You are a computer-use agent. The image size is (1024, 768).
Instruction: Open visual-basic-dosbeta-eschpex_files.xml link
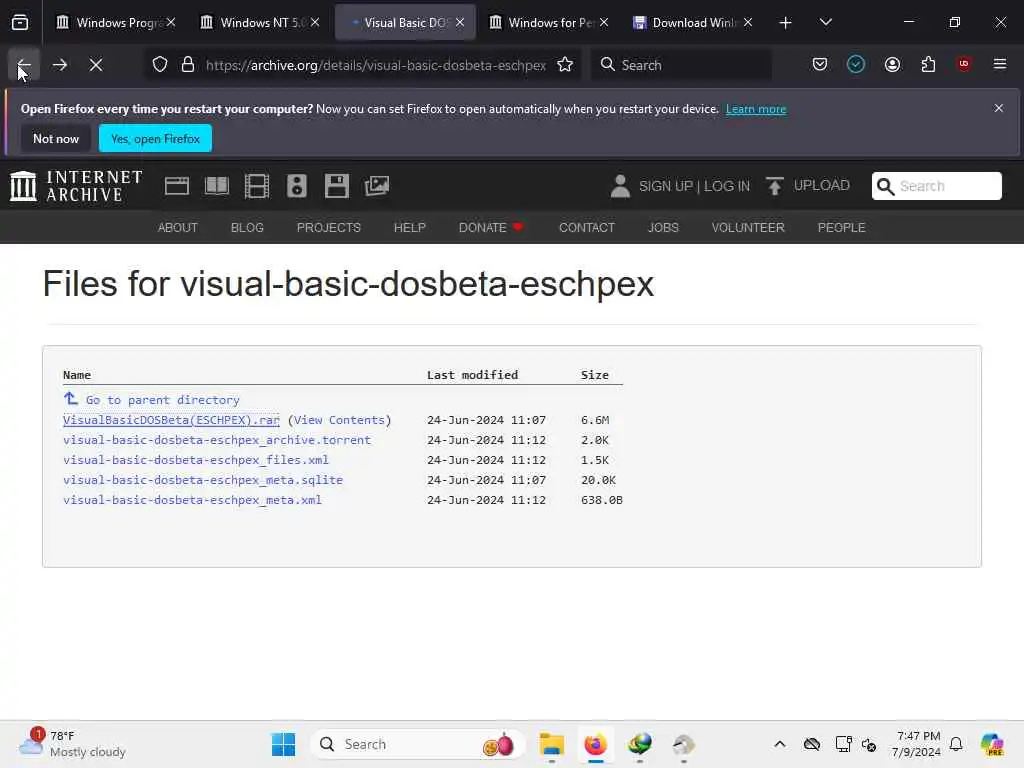click(196, 460)
